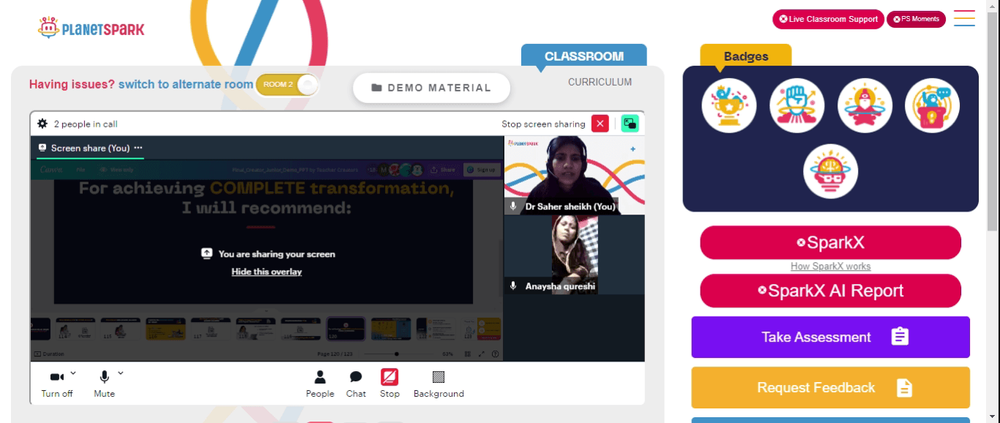
Task: Expand the camera options chevron
Action: [x=73, y=373]
